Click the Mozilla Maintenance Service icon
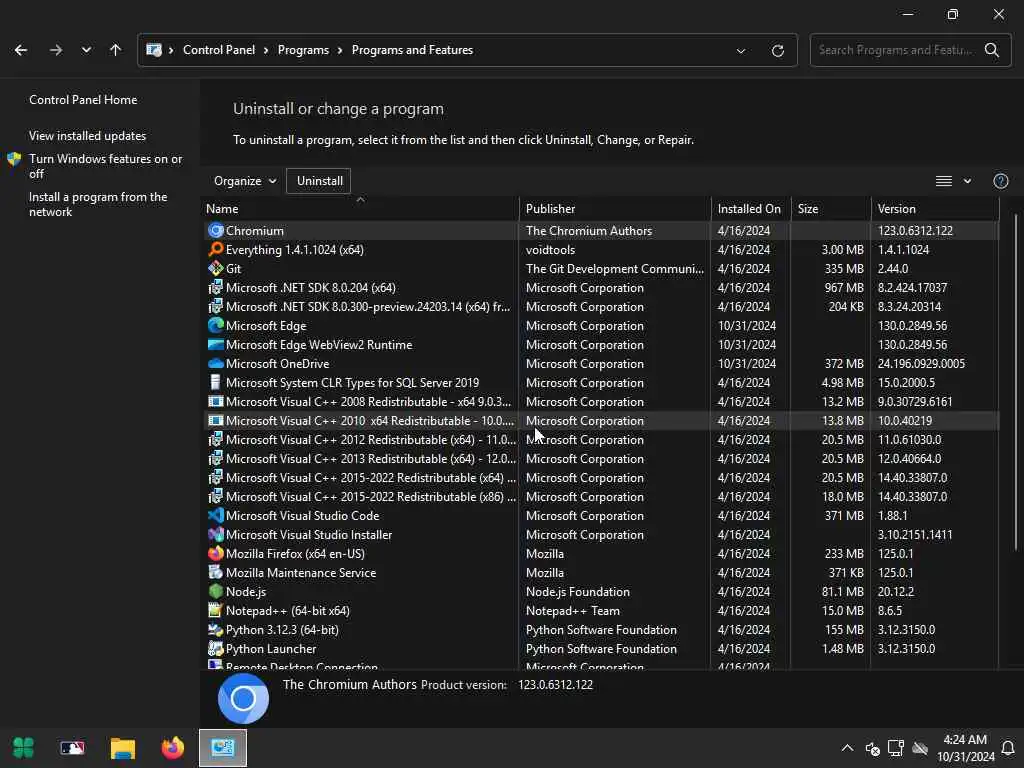Image resolution: width=1024 pixels, height=768 pixels. point(216,572)
